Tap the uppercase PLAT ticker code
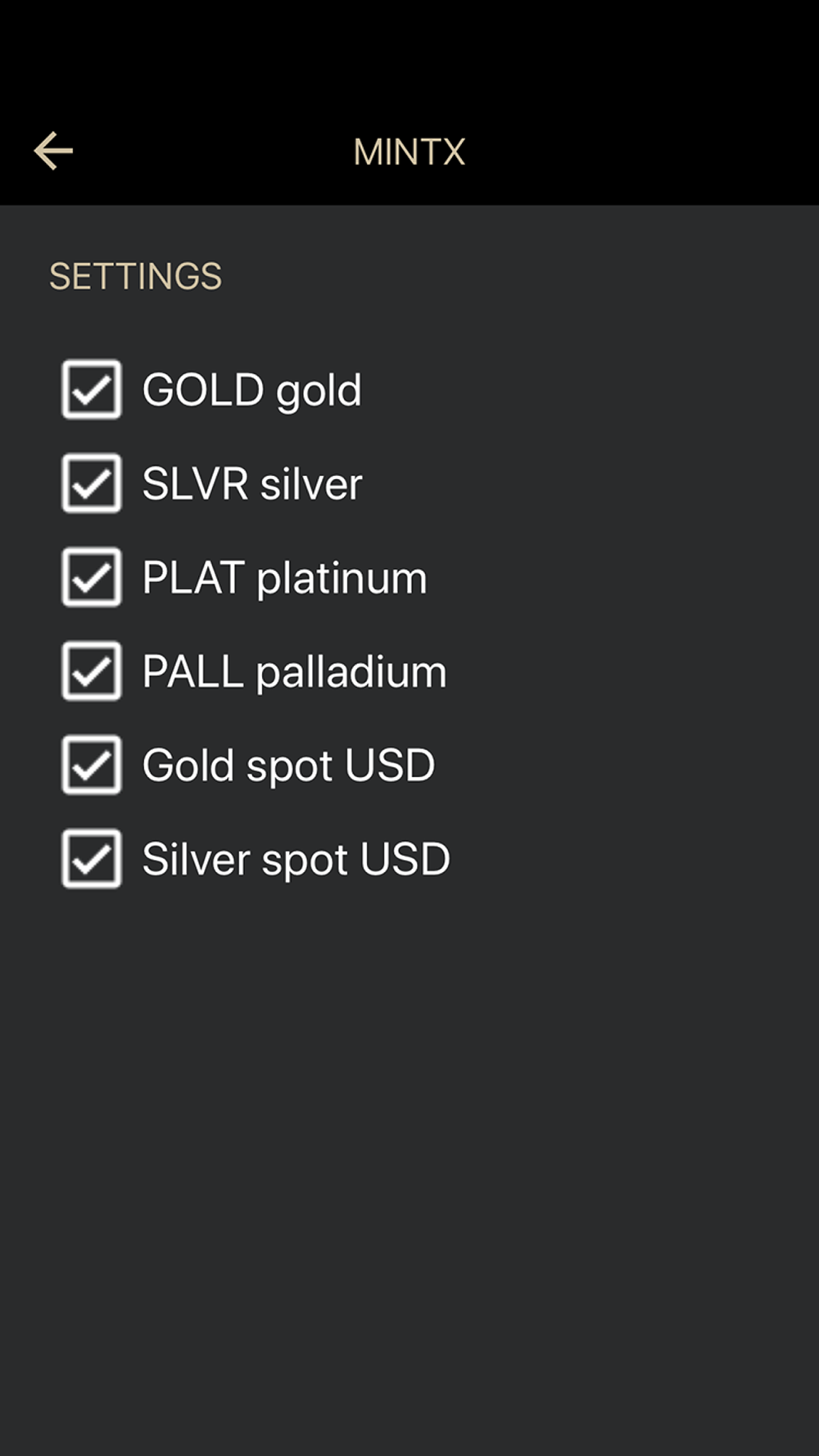Image resolution: width=819 pixels, height=1456 pixels. coord(193,577)
